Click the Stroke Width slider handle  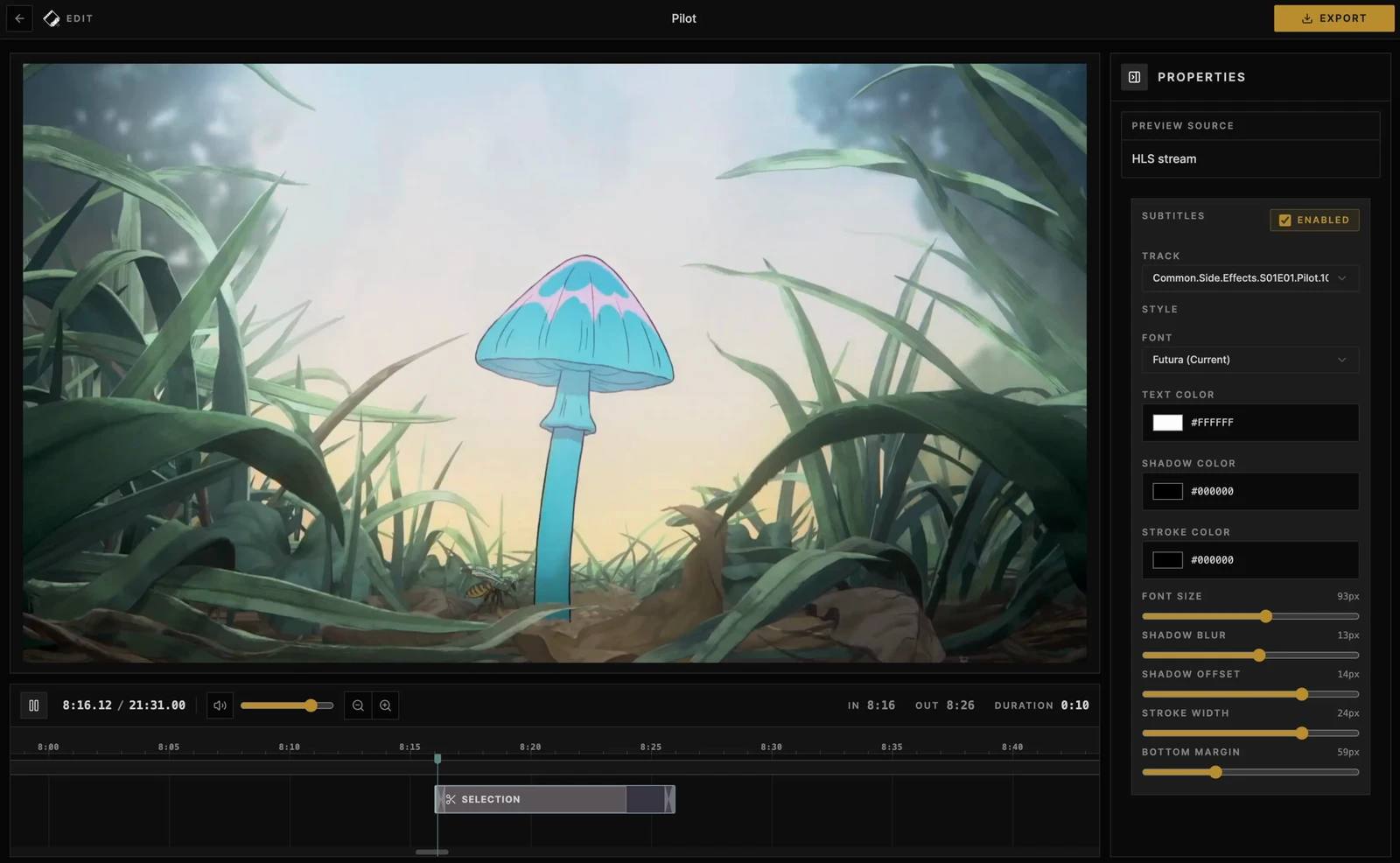(x=1302, y=733)
